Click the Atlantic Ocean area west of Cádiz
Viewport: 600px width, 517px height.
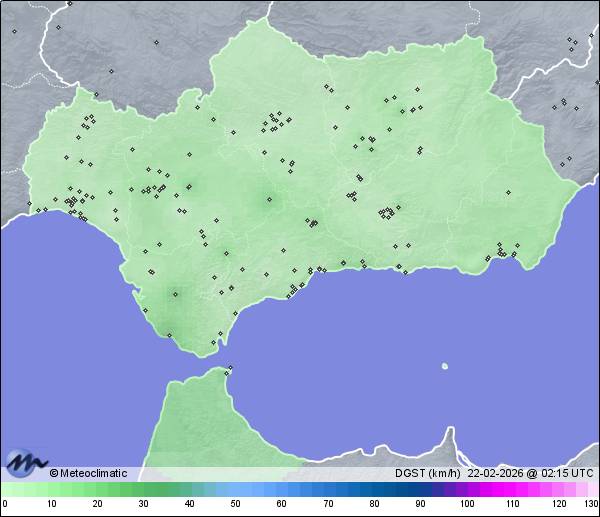[60, 300]
